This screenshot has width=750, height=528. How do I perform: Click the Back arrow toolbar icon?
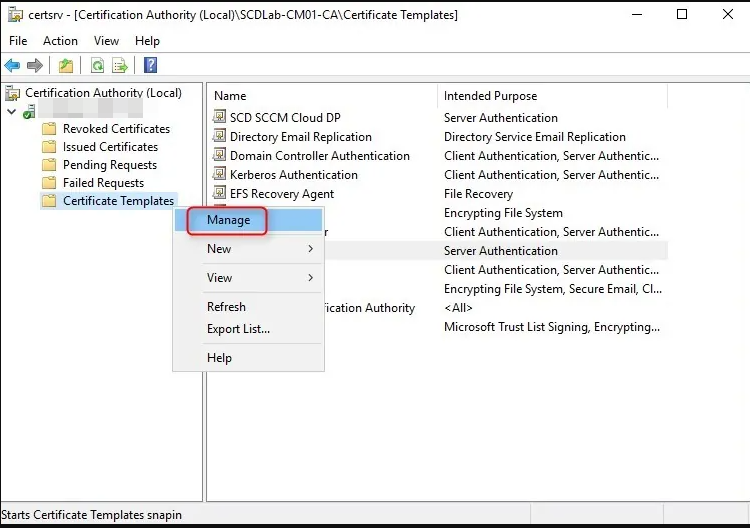tap(12, 66)
